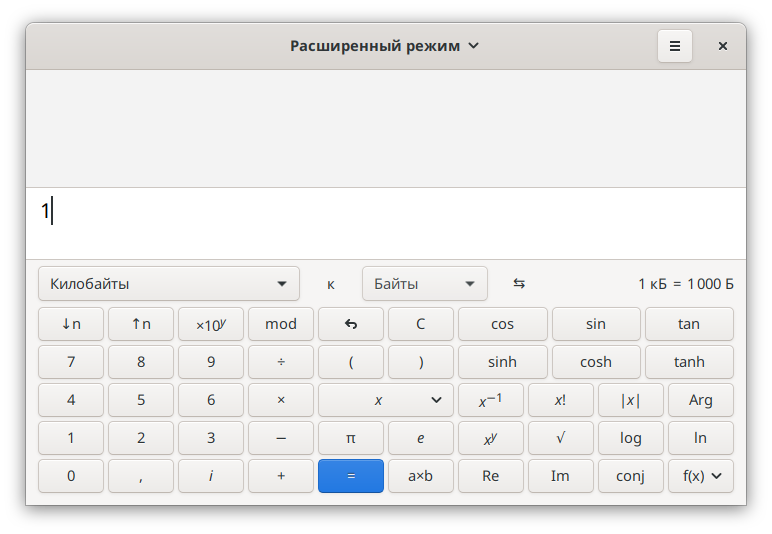Click the C clear button
Screen dimensions: 772x534
point(421,324)
